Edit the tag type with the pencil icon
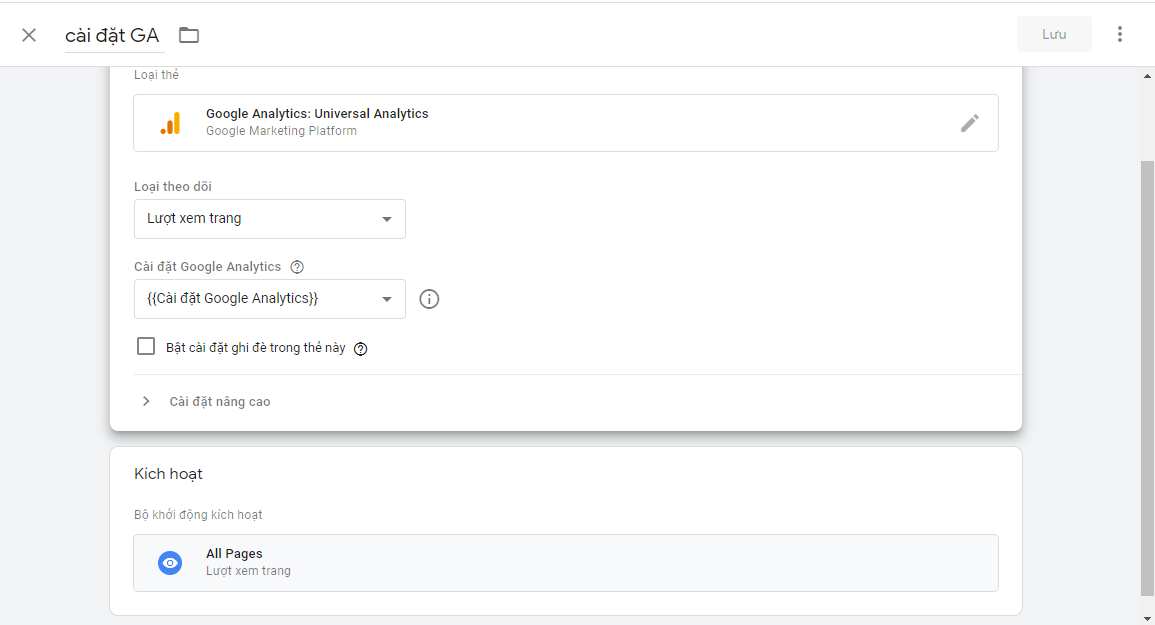This screenshot has width=1155, height=625. (969, 123)
